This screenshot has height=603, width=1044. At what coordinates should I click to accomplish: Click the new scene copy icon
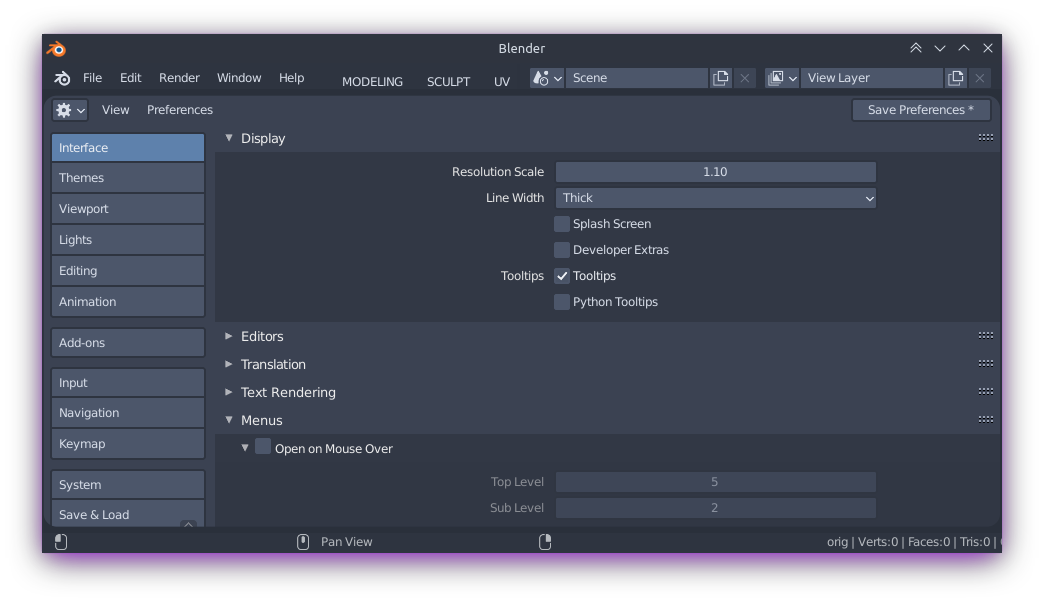(x=720, y=78)
